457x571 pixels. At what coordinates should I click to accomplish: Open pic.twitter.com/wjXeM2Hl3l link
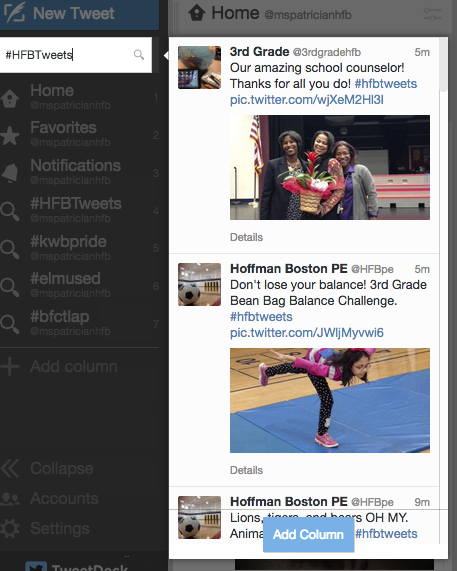pos(307,100)
